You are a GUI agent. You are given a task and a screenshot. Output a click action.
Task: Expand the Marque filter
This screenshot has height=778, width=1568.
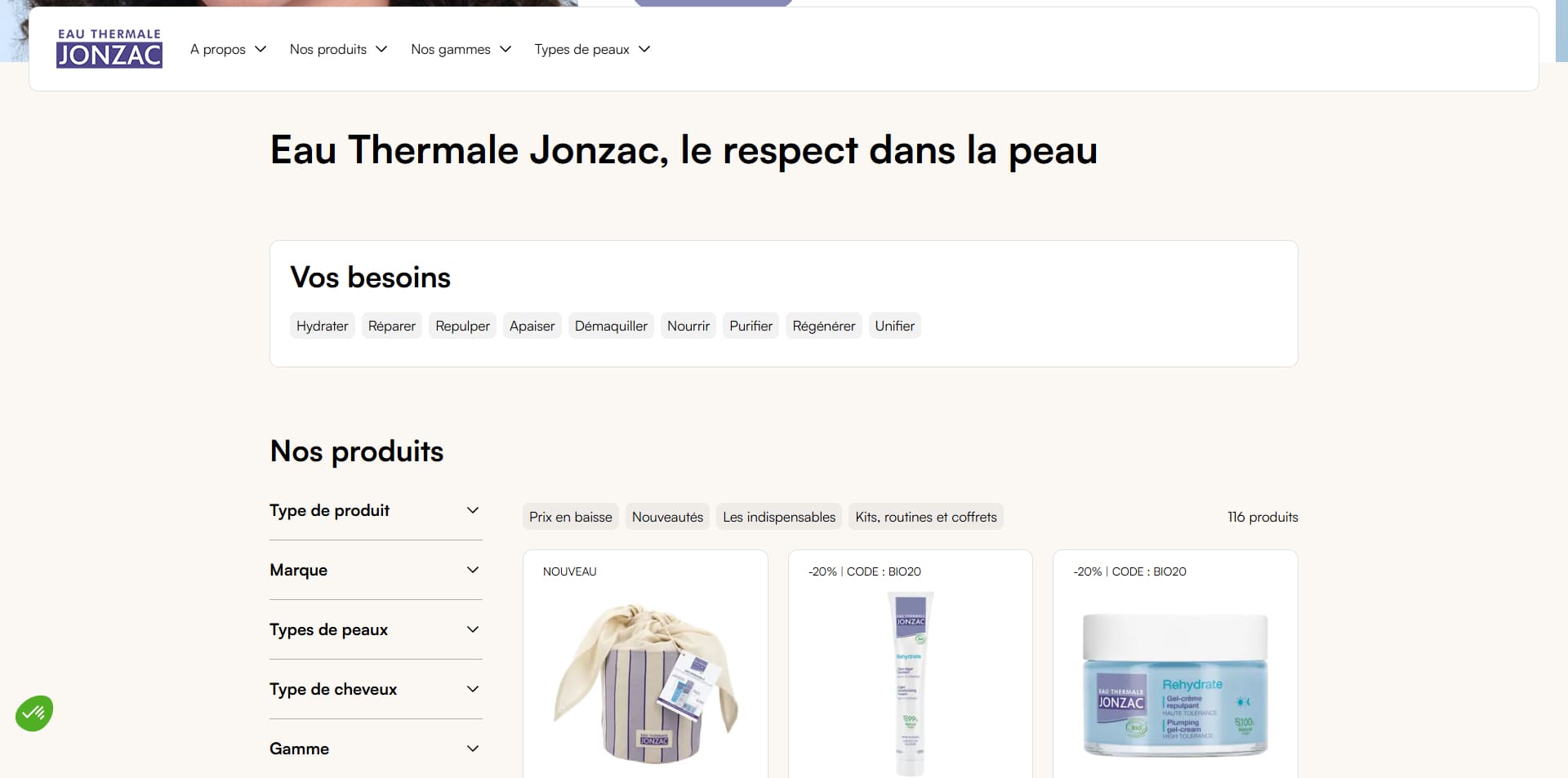[x=376, y=570]
